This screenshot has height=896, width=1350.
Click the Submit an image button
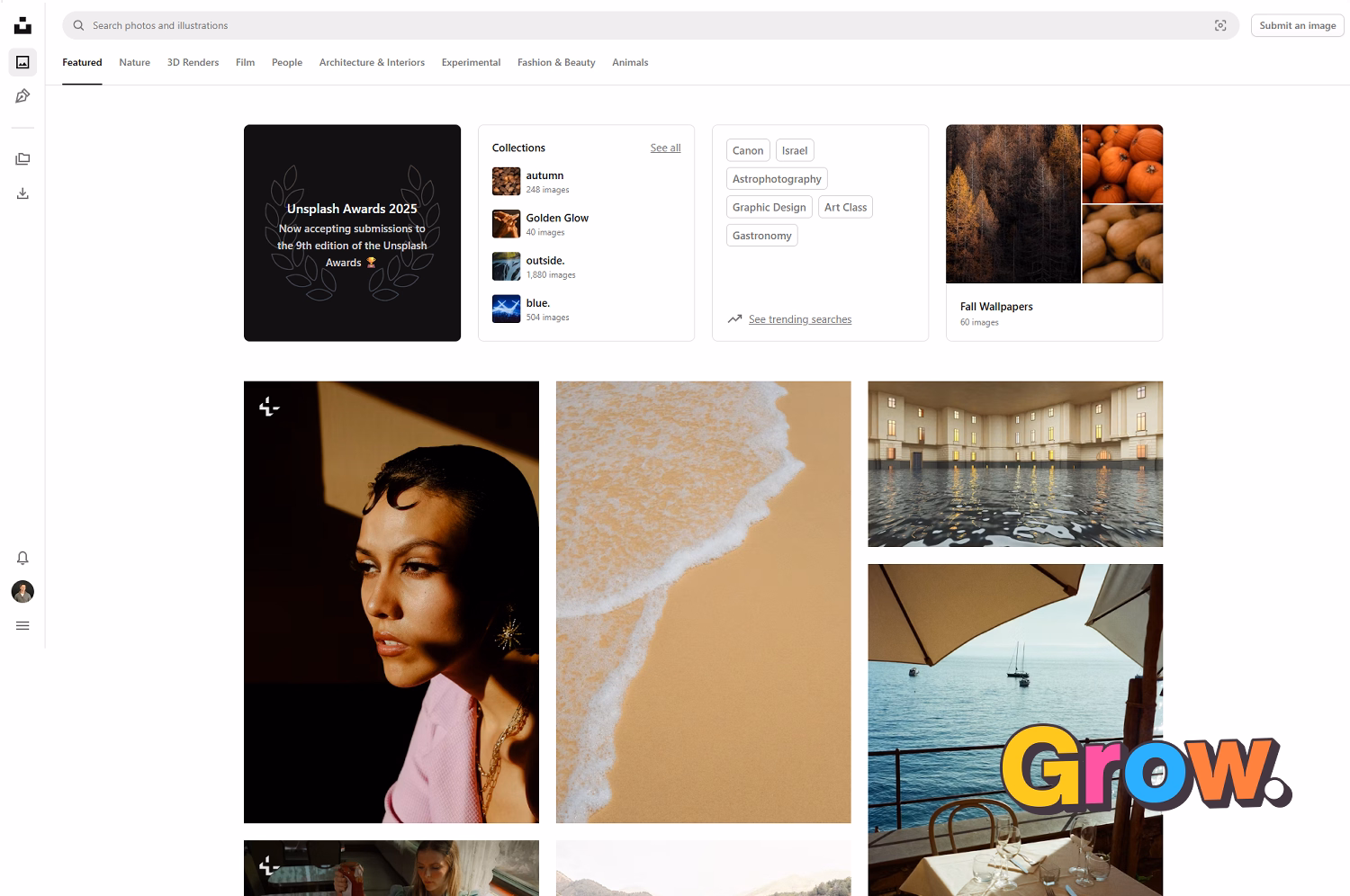(1297, 25)
